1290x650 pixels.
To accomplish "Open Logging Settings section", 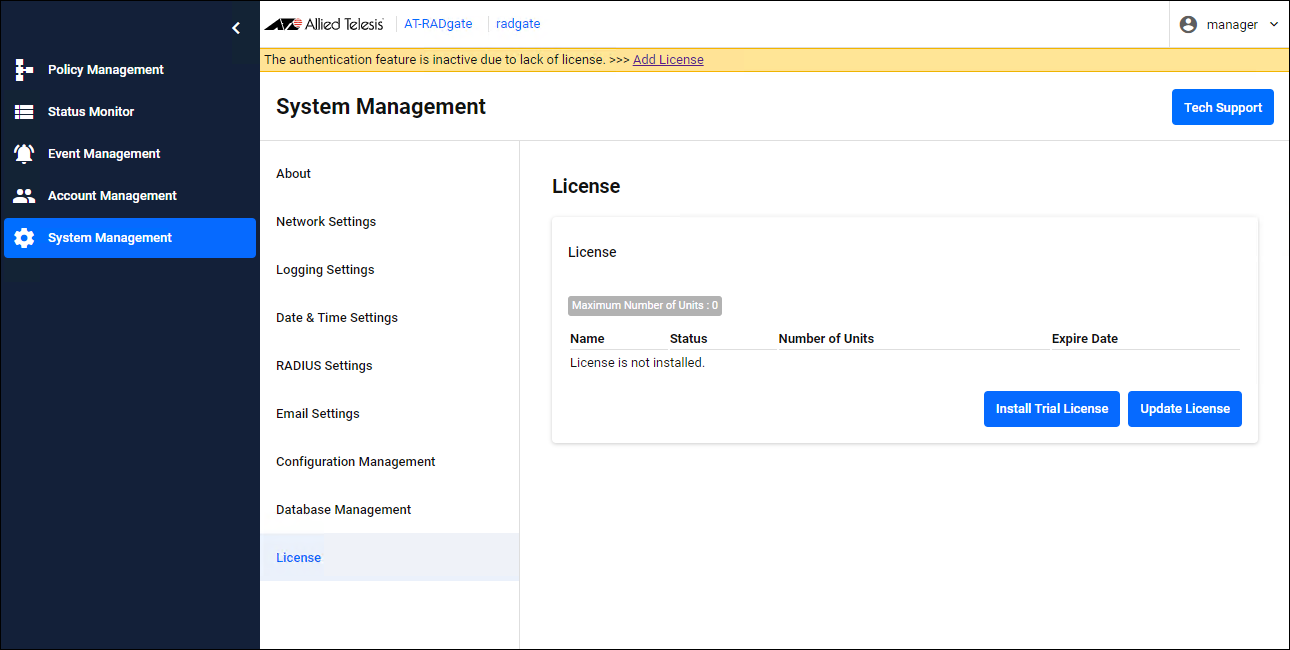I will [x=325, y=270].
